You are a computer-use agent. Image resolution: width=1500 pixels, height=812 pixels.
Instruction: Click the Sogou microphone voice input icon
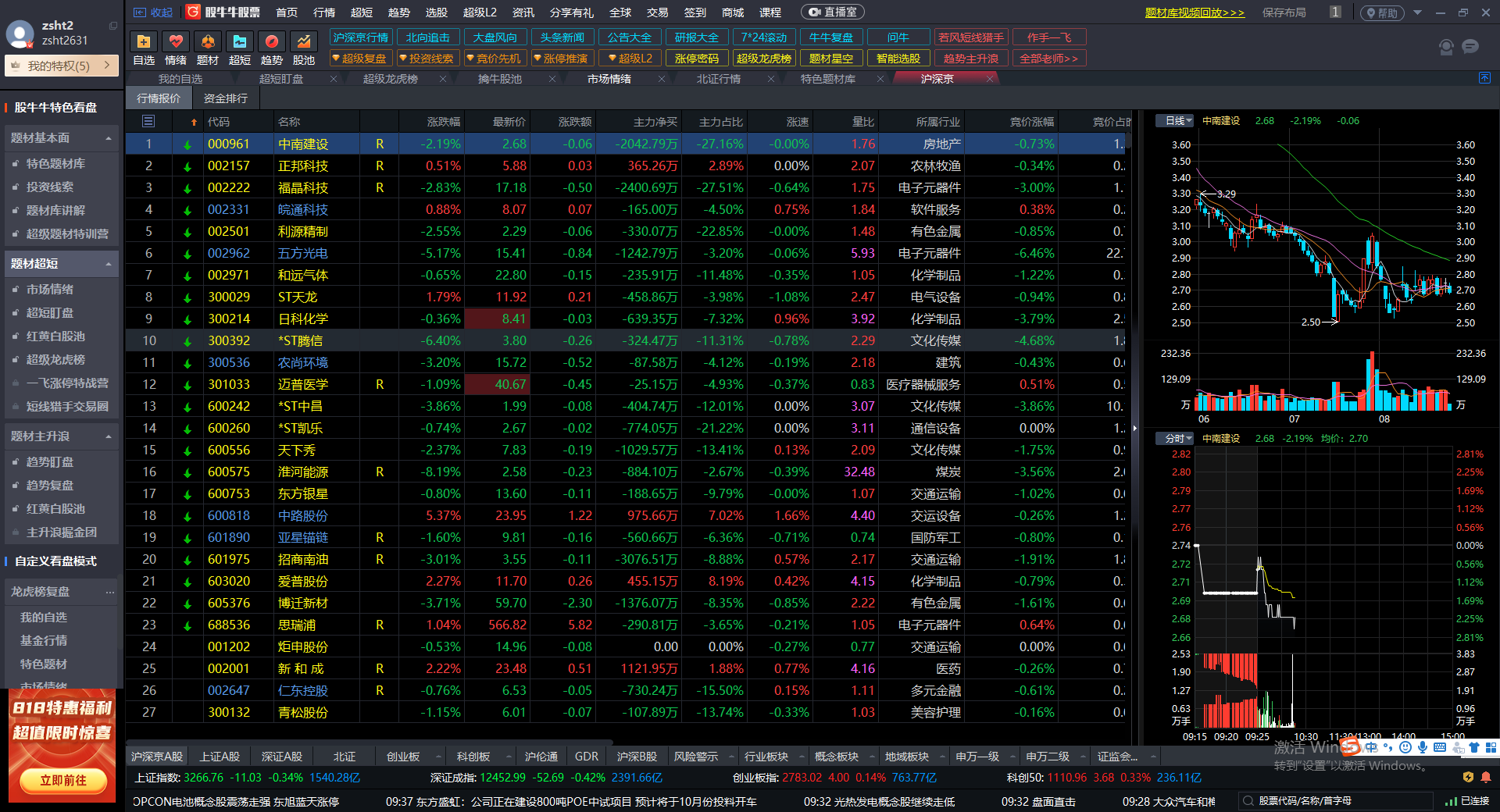pos(1422,747)
